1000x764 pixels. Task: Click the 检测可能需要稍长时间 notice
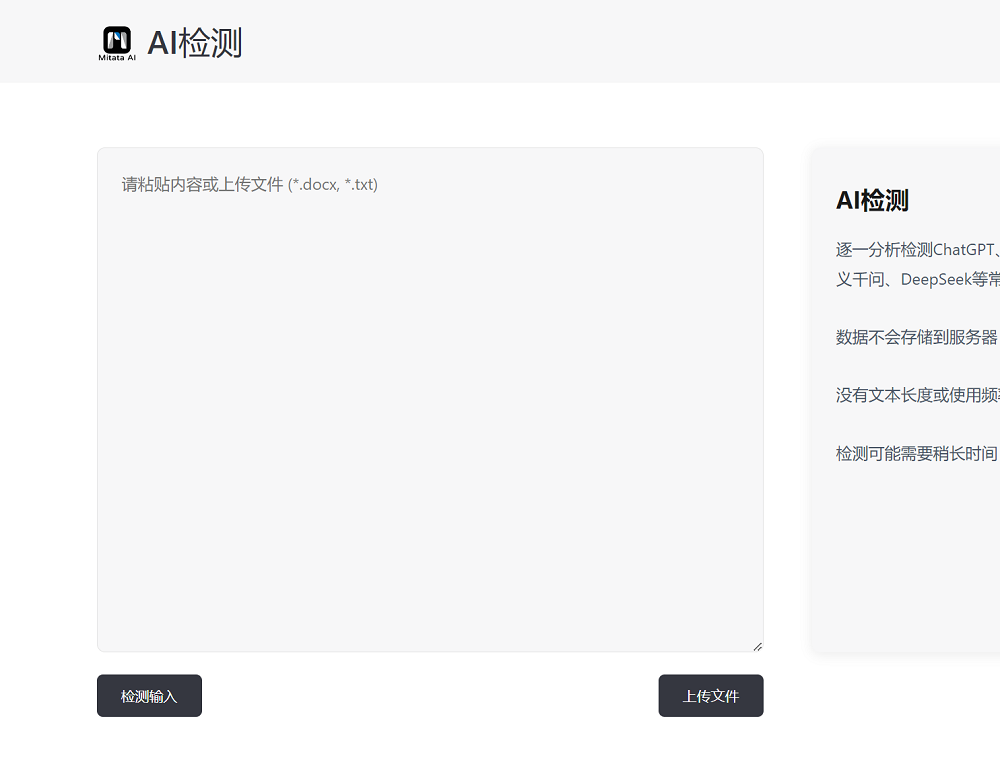[917, 453]
